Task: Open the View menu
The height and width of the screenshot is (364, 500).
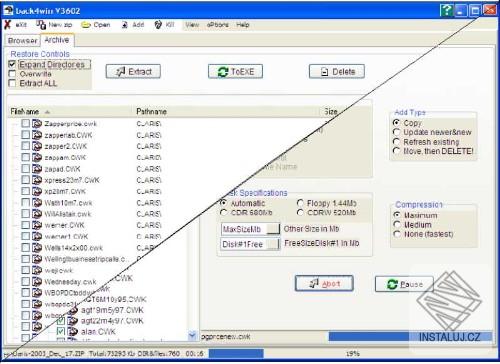Action: 192,25
